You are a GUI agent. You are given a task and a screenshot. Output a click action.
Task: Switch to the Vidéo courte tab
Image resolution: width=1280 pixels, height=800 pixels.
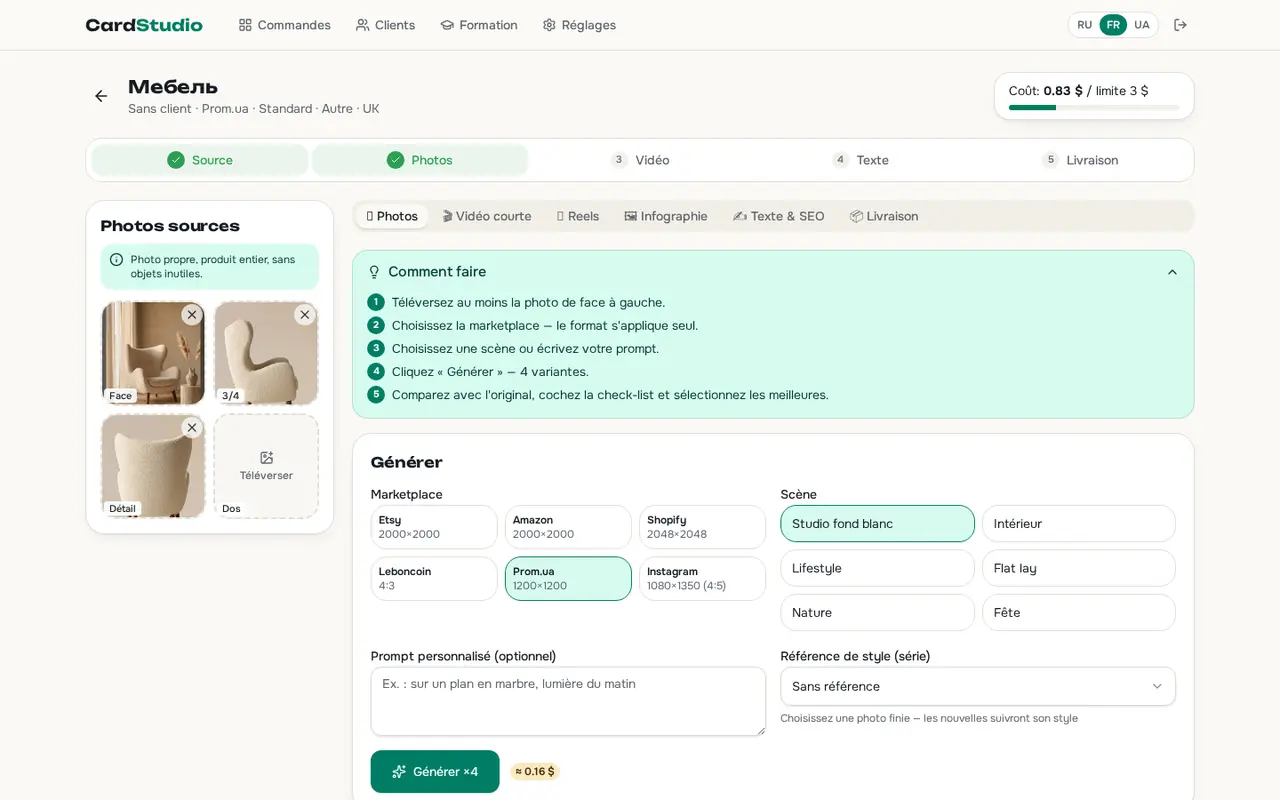pos(487,216)
